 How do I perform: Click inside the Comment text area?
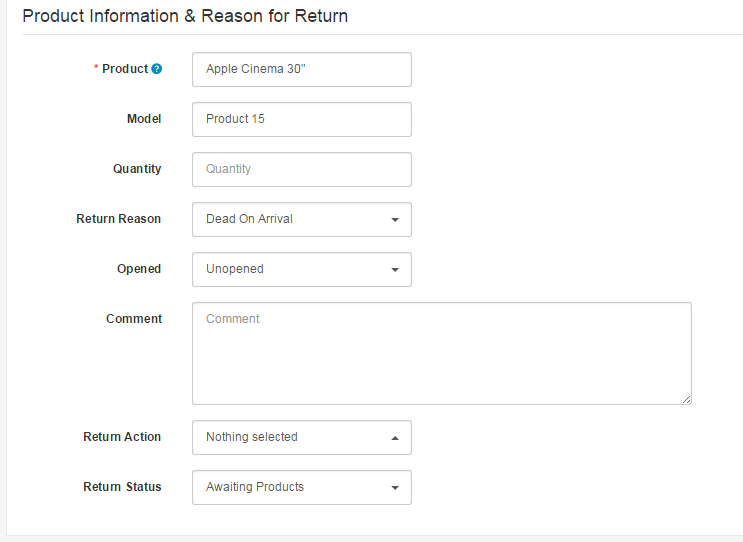[442, 353]
